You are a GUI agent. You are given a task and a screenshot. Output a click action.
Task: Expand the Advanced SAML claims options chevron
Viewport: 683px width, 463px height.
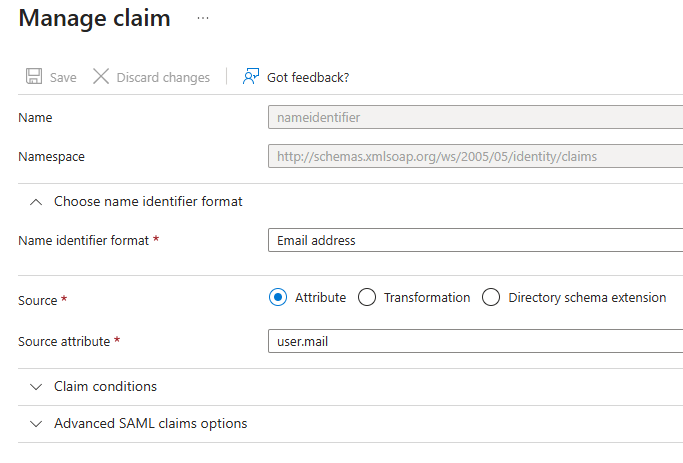(36, 424)
